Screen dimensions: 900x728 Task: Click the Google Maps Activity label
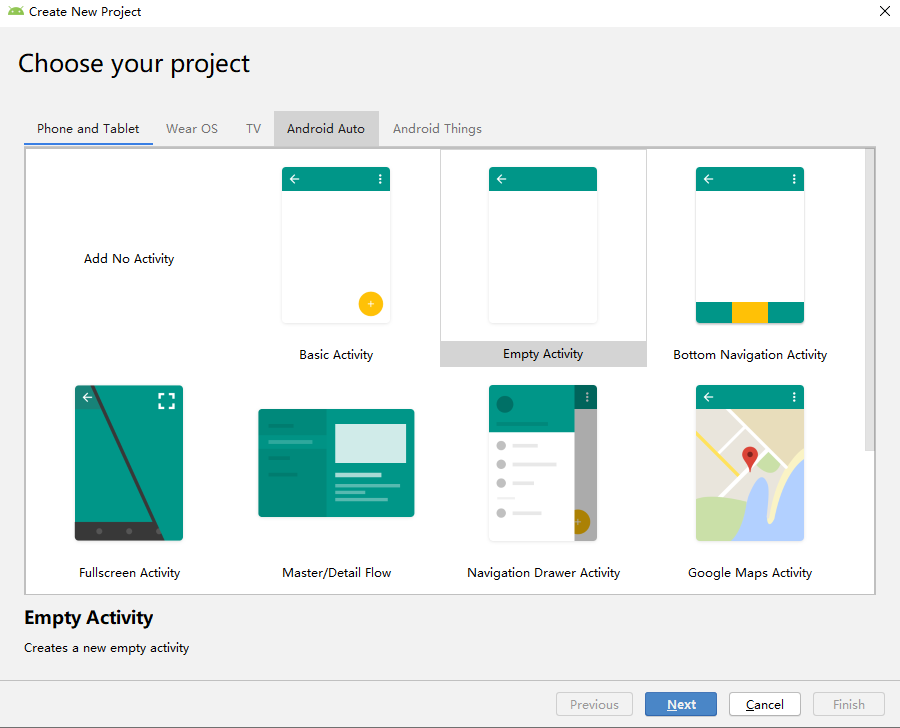point(750,572)
